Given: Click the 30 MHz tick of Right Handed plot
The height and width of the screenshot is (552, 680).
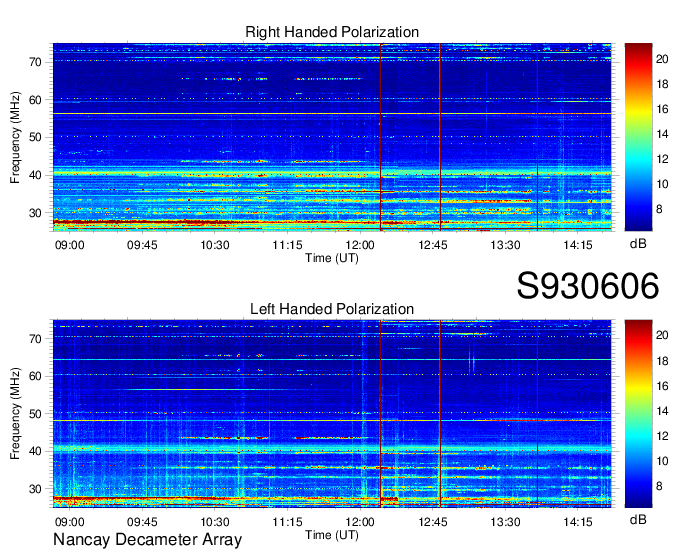Looking at the screenshot, I should click(x=35, y=213).
